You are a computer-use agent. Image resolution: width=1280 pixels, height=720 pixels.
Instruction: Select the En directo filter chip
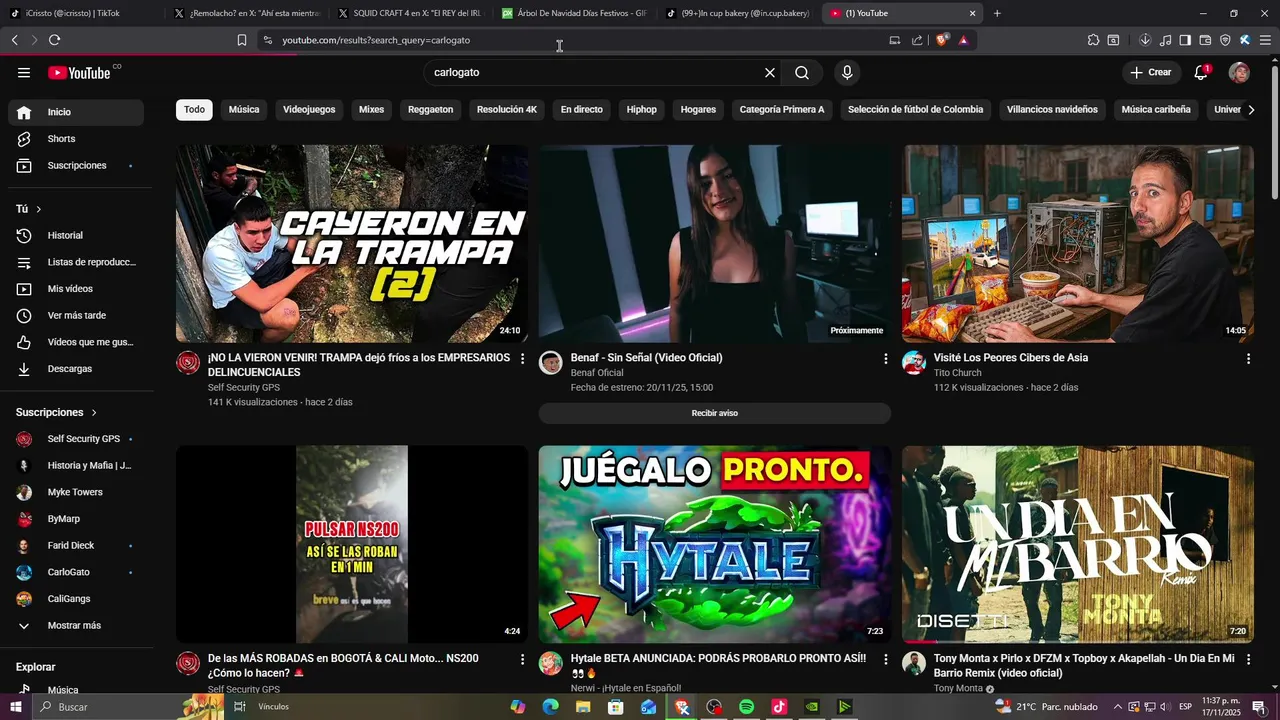click(x=582, y=110)
